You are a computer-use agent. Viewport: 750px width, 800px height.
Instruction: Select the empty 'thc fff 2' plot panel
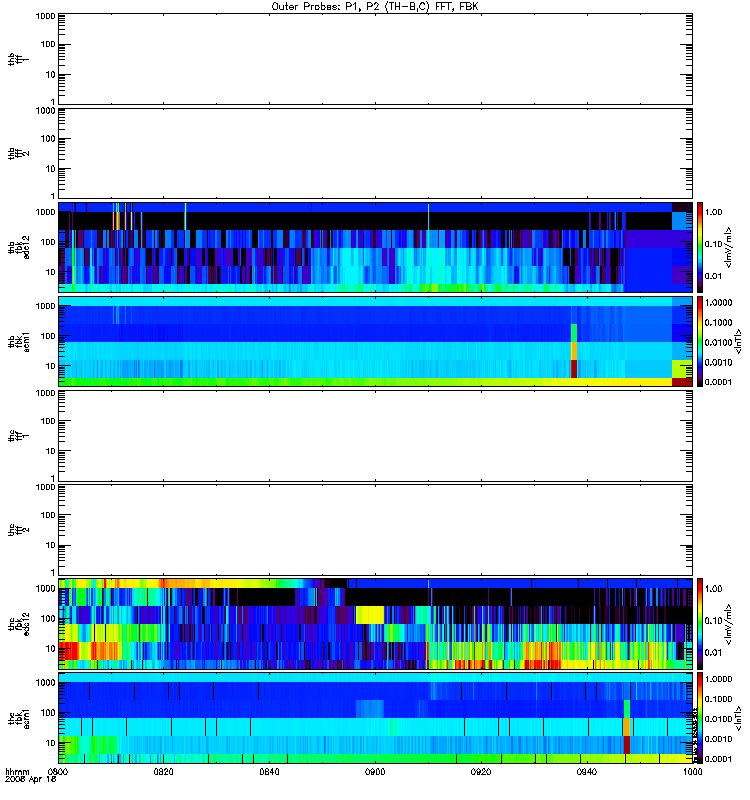375,530
